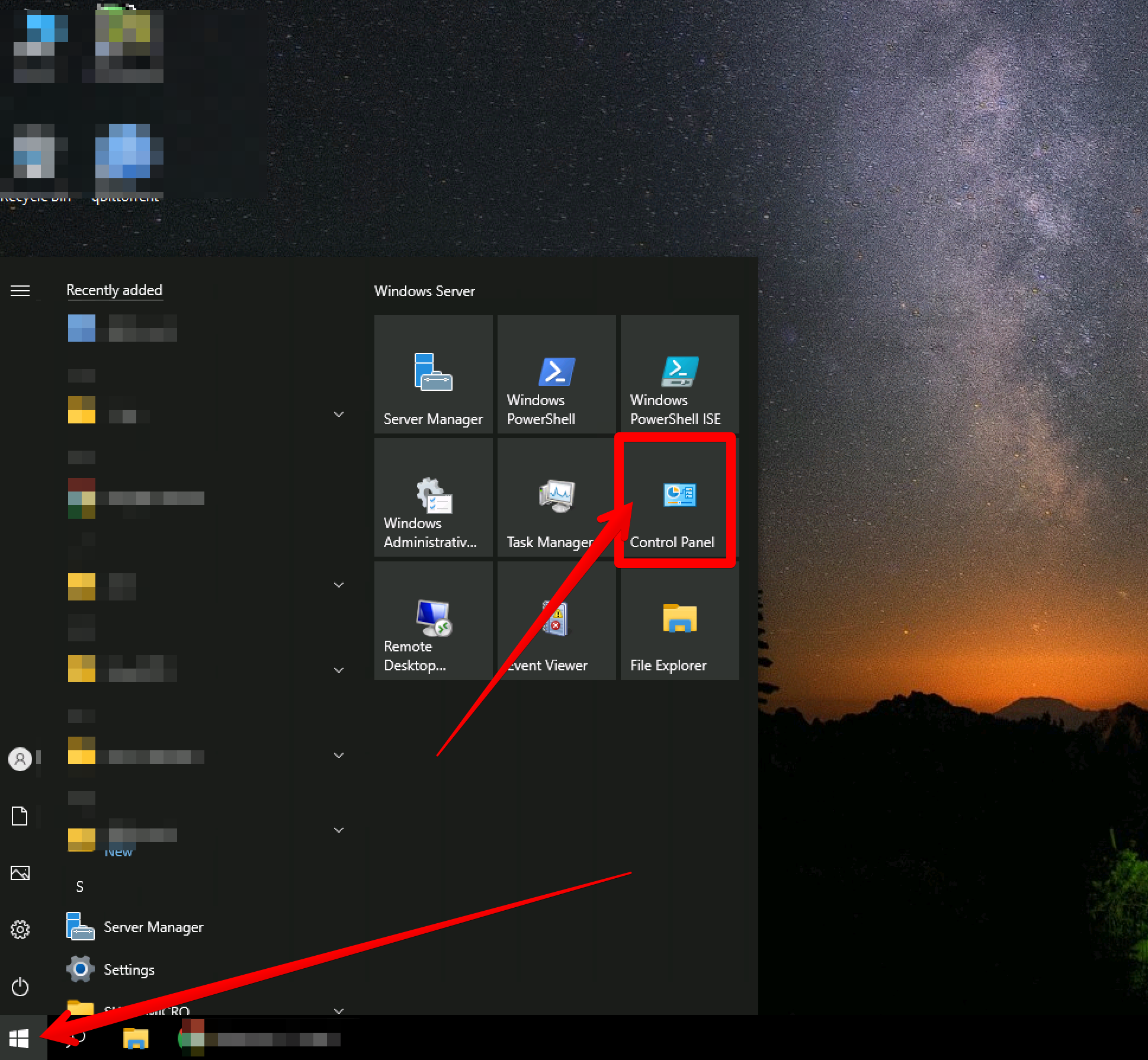The height and width of the screenshot is (1060, 1148).
Task: Expand the folder marked New
Action: coord(339,830)
